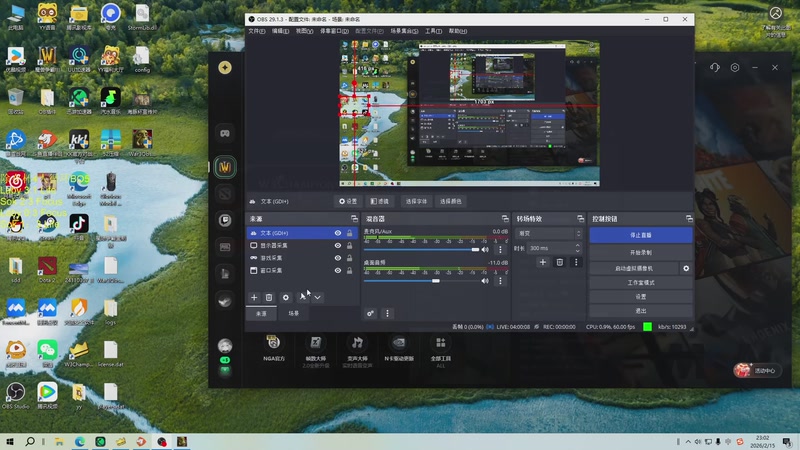The image size is (800, 450).
Task: Open 桌面音频 channel three-dot options
Action: pyautogui.click(x=500, y=281)
